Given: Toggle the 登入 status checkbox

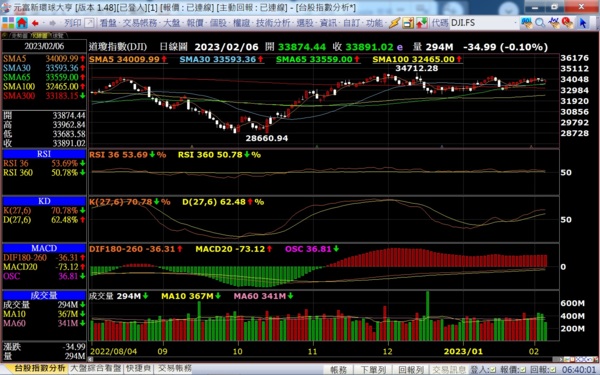Looking at the screenshot, I should tap(492, 370).
